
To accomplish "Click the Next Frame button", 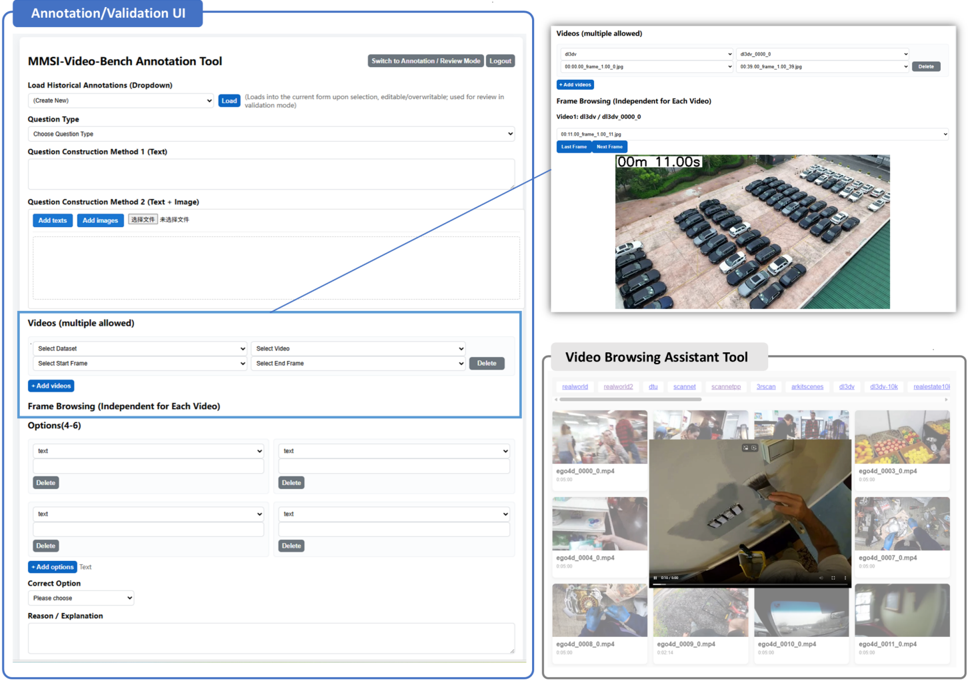I will pos(609,147).
